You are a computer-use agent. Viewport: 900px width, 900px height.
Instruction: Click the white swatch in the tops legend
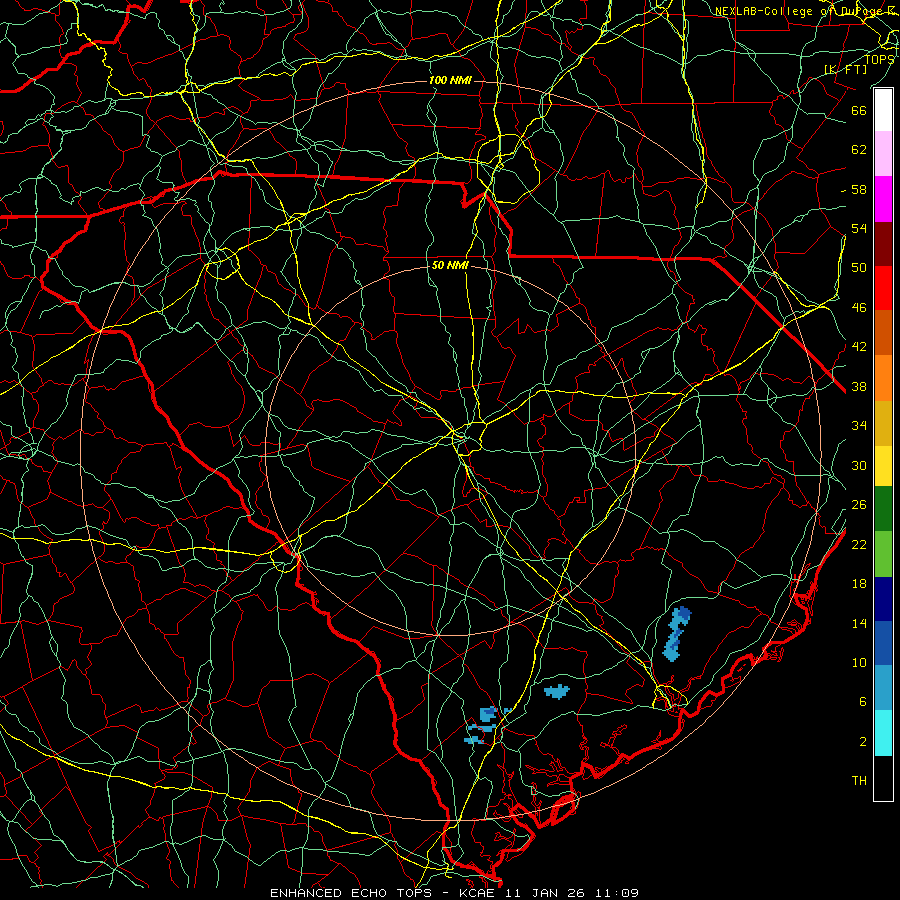883,110
